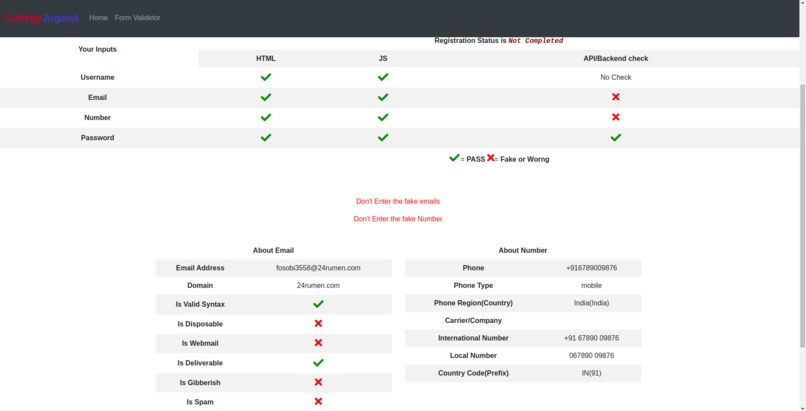Click the Is Valid Syntax label
Screen dimensions: 806x411
point(200,305)
